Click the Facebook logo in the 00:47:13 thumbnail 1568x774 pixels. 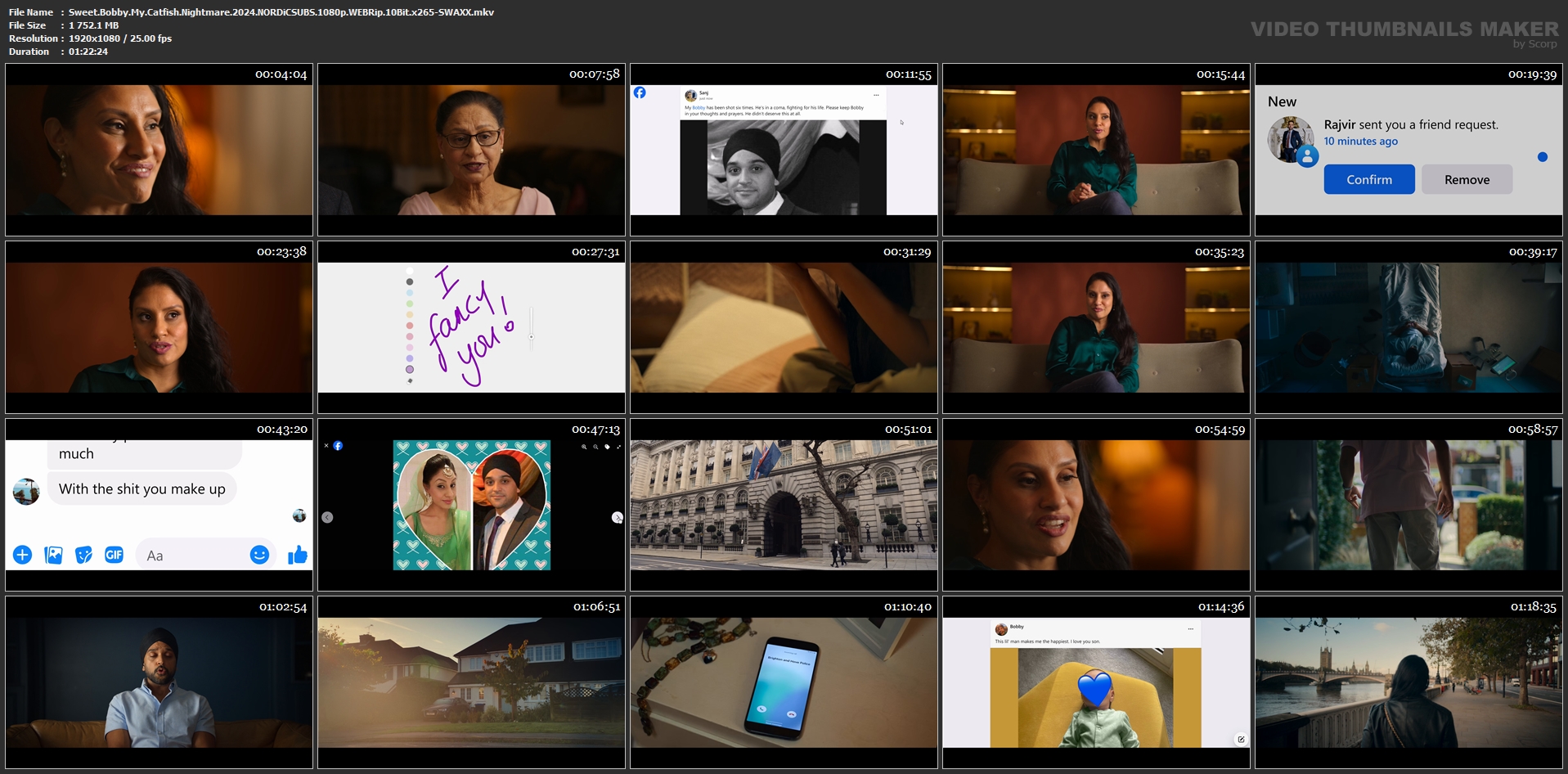tap(338, 446)
